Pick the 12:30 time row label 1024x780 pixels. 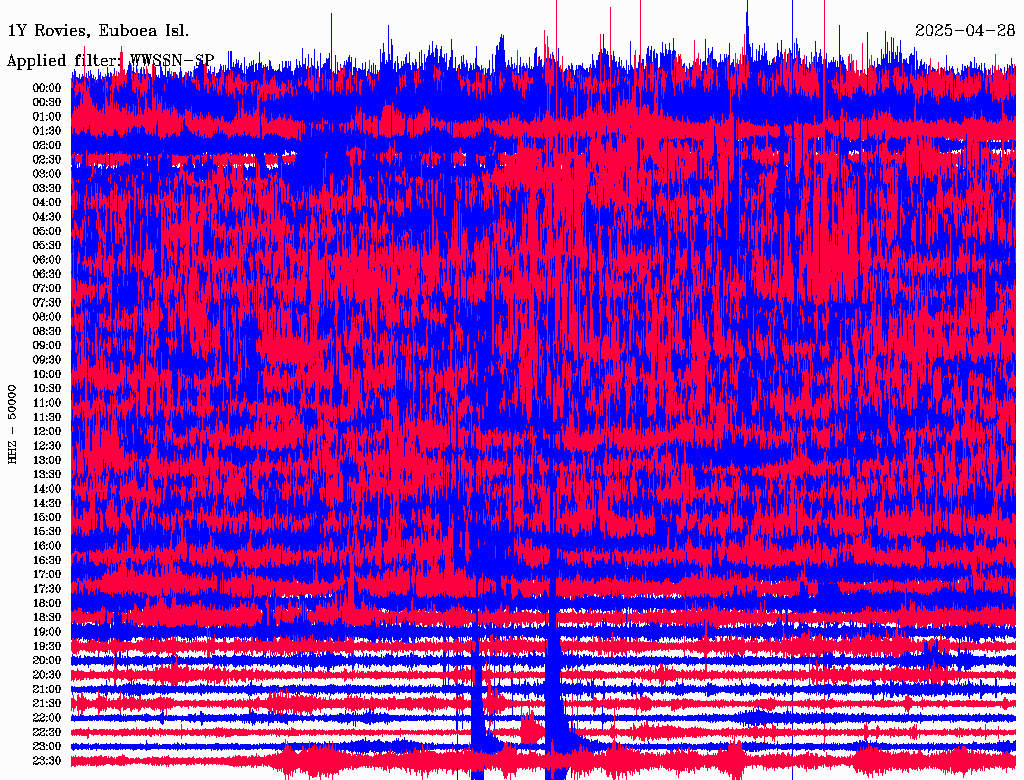tap(47, 446)
